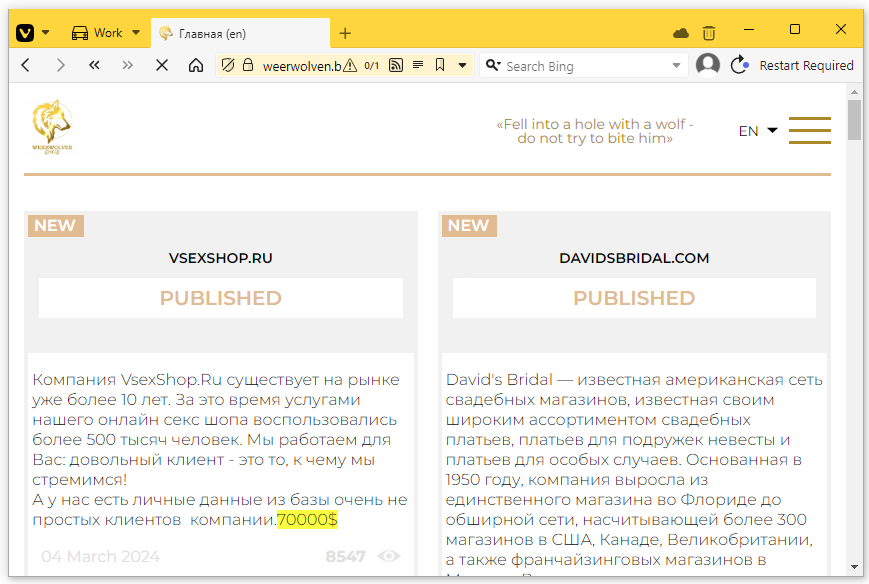Click NEW badge on VSEXSHOP.RU card
869x584 pixels.
click(55, 226)
